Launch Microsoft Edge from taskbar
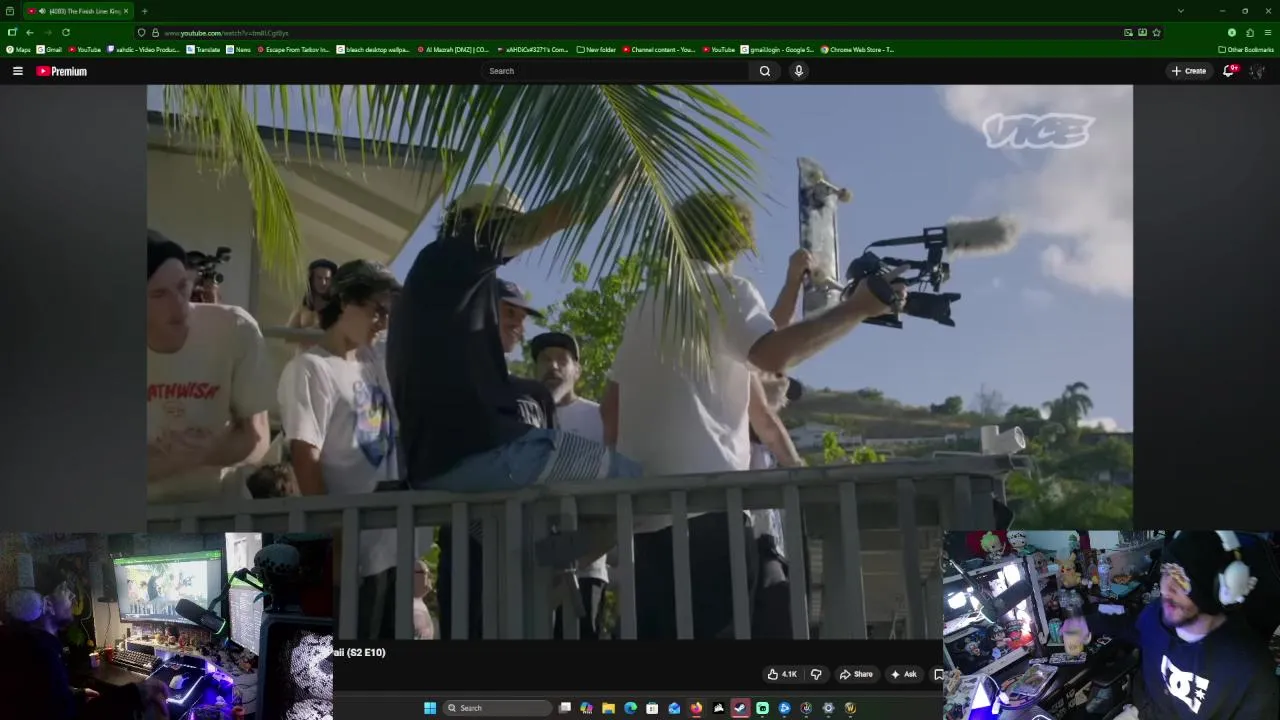 (x=630, y=708)
